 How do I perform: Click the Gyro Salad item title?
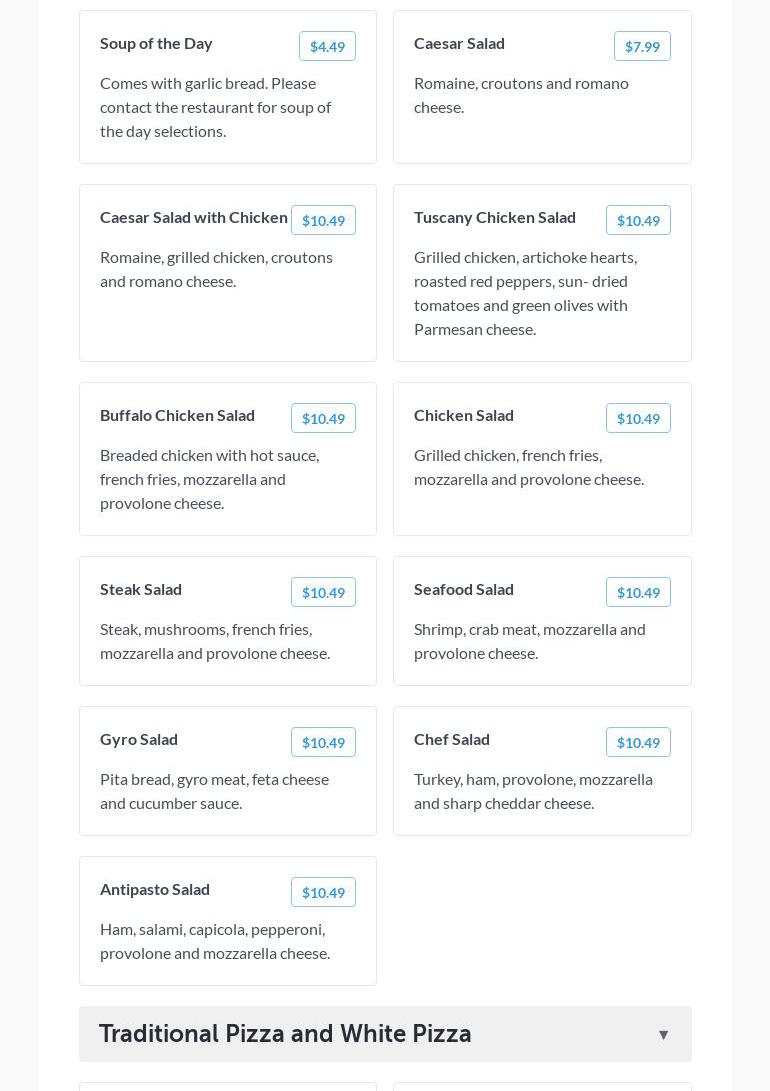tap(139, 739)
